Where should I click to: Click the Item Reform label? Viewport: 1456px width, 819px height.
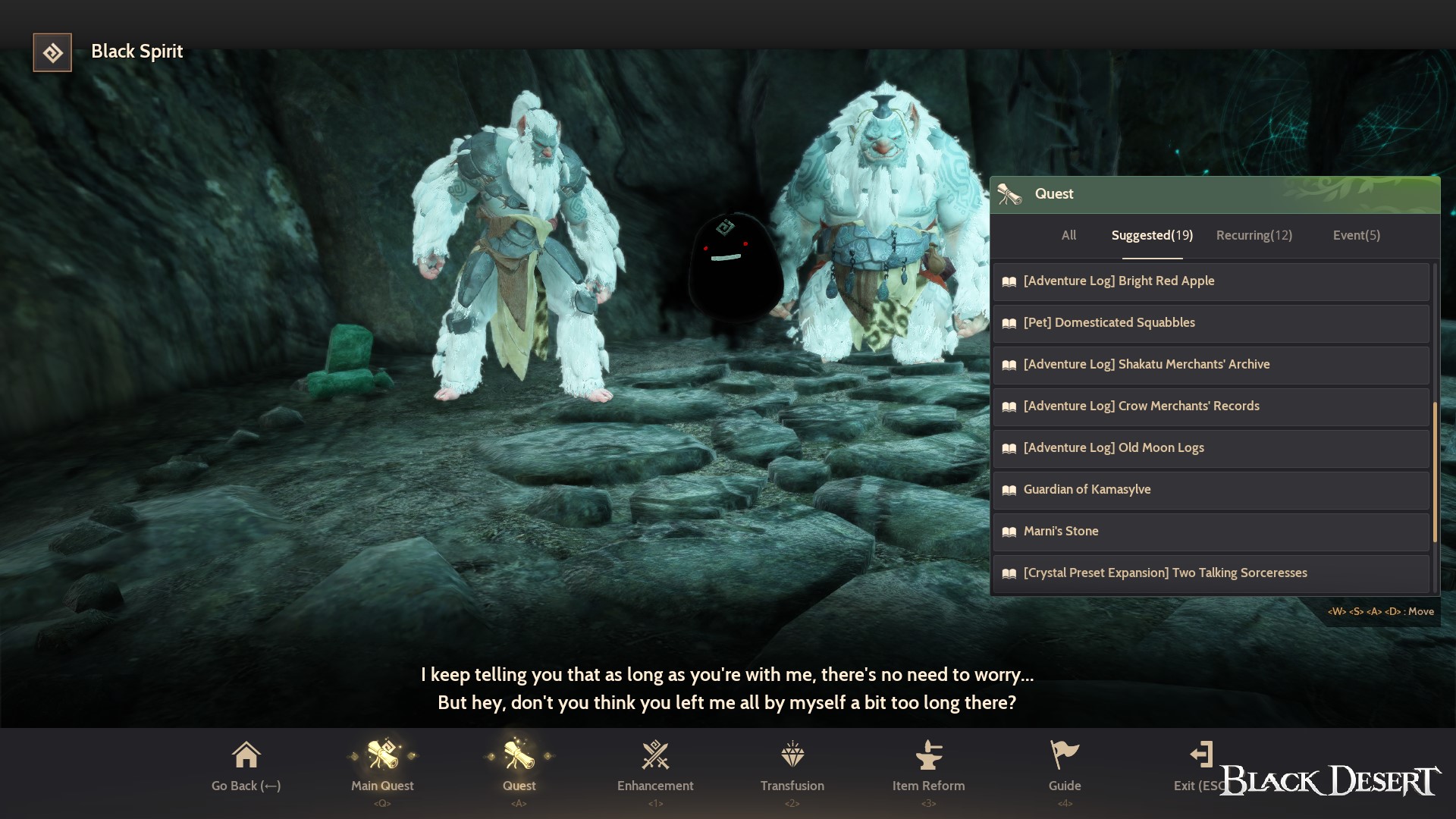(928, 786)
